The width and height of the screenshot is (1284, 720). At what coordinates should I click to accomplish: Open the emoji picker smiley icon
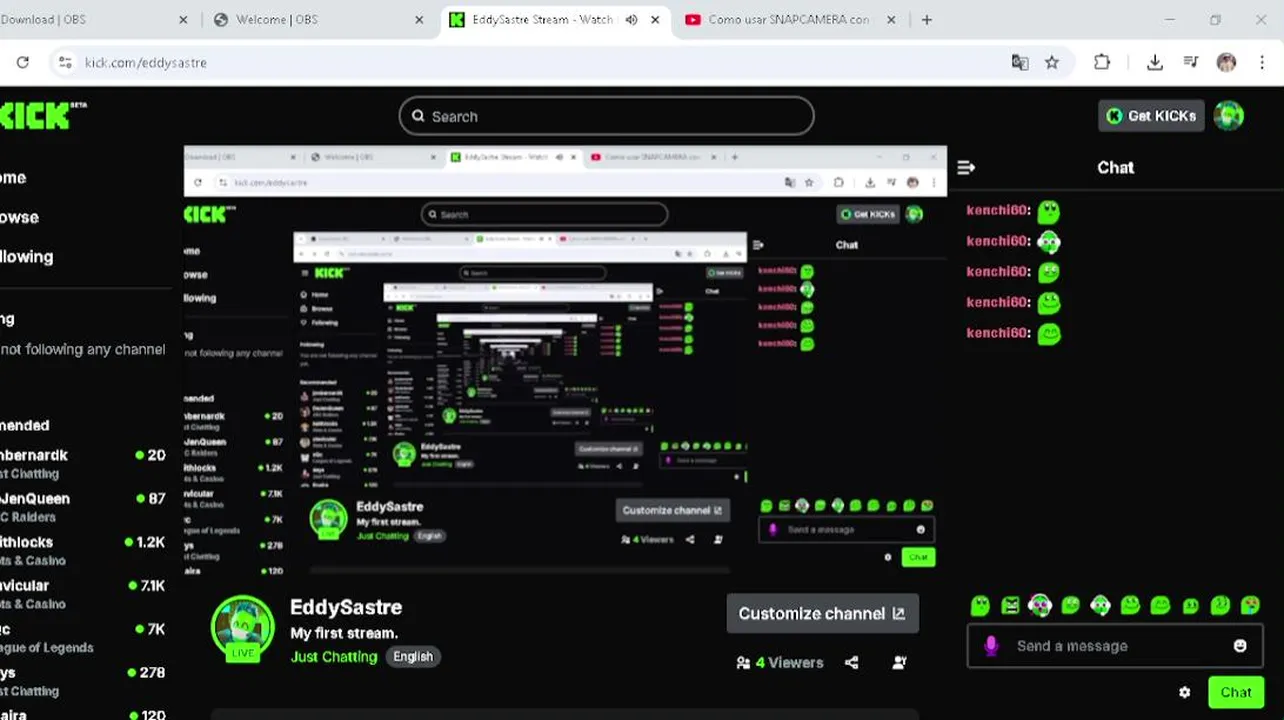[x=1240, y=646]
